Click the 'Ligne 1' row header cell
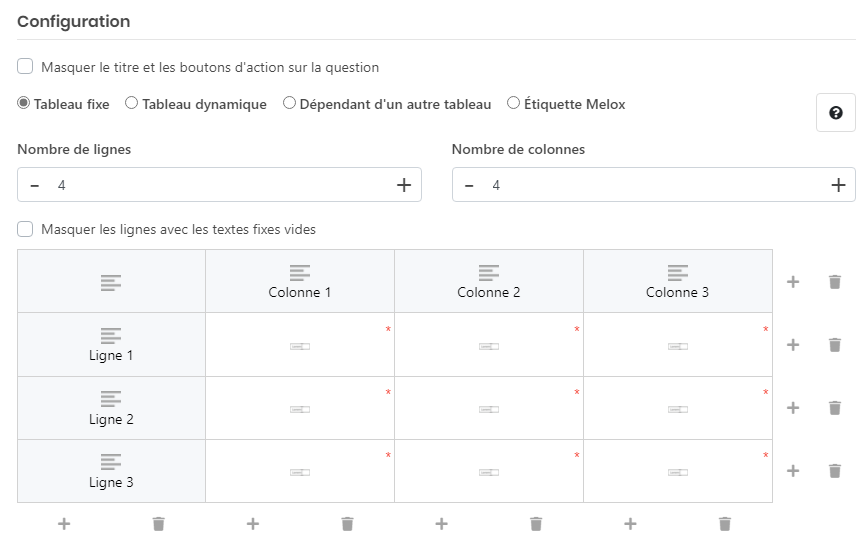 [x=111, y=345]
